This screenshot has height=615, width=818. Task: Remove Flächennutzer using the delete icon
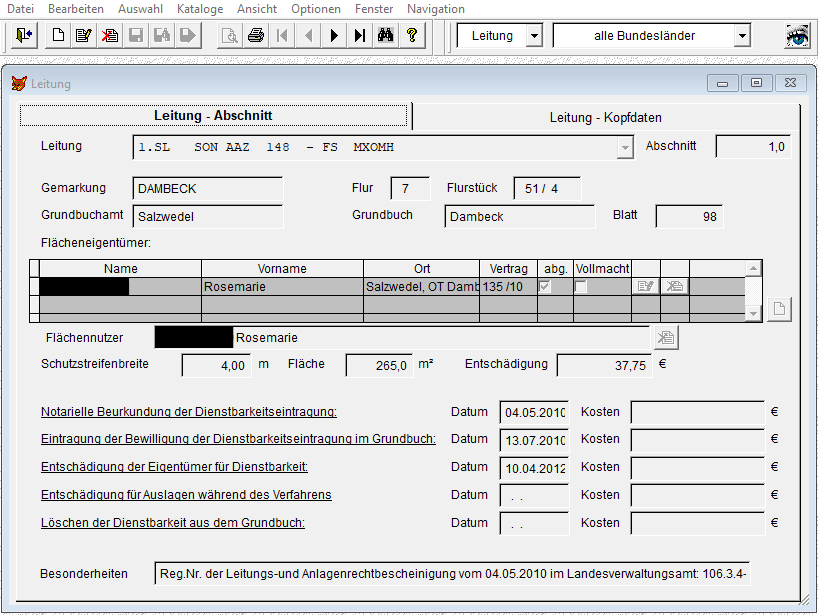[x=666, y=337]
